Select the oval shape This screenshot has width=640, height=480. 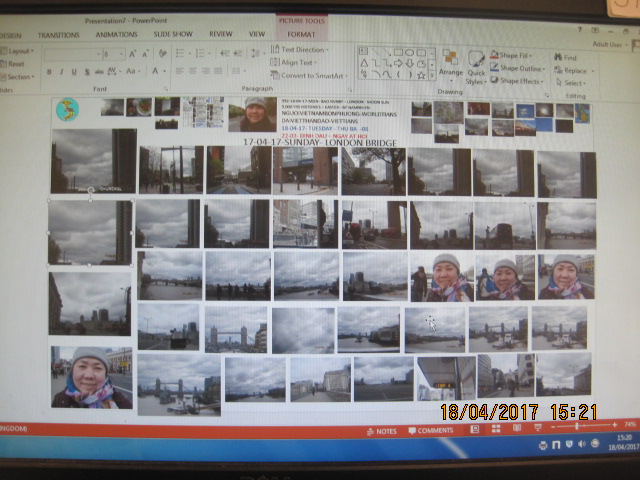[x=410, y=52]
